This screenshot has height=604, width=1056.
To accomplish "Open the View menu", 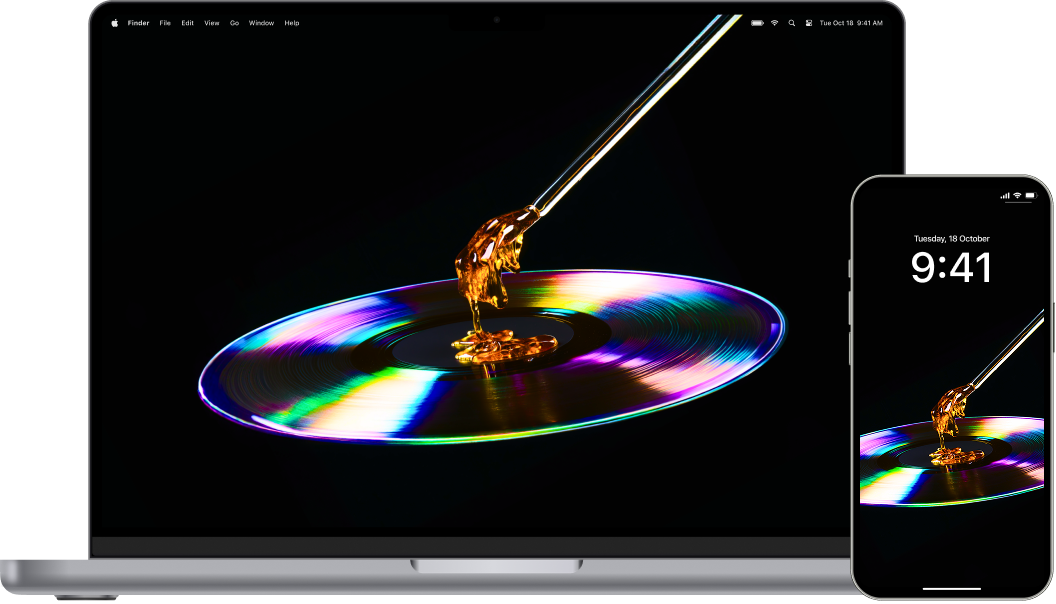I will click(210, 22).
